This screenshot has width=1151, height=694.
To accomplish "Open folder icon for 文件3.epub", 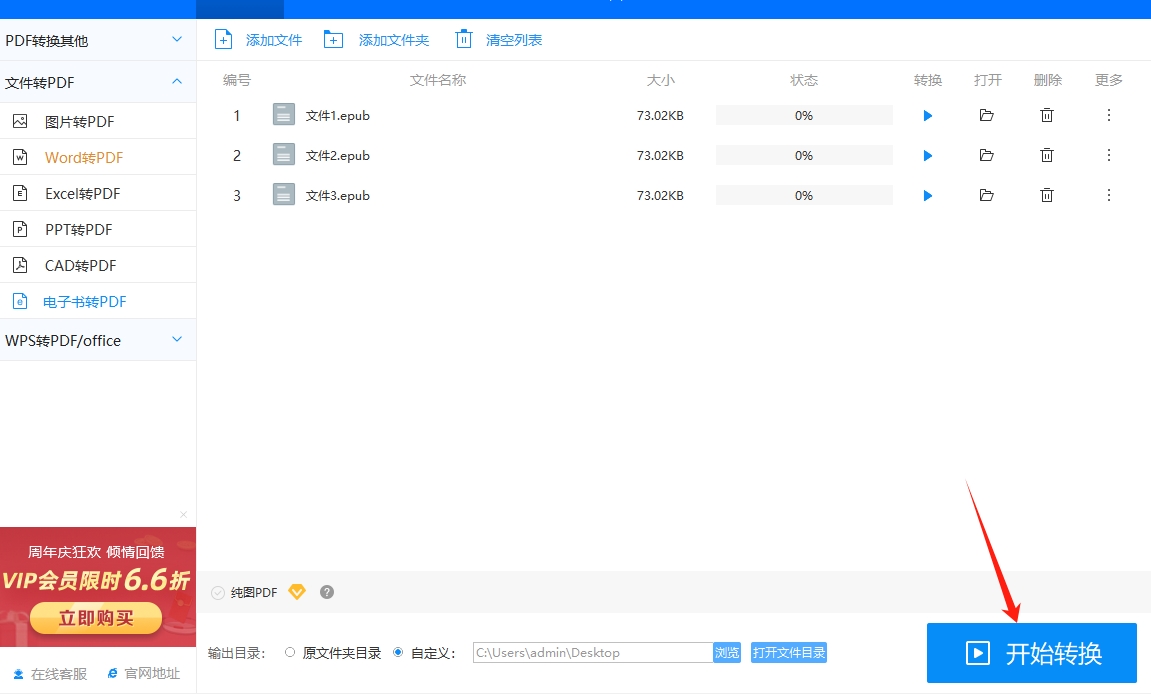I will tap(987, 195).
